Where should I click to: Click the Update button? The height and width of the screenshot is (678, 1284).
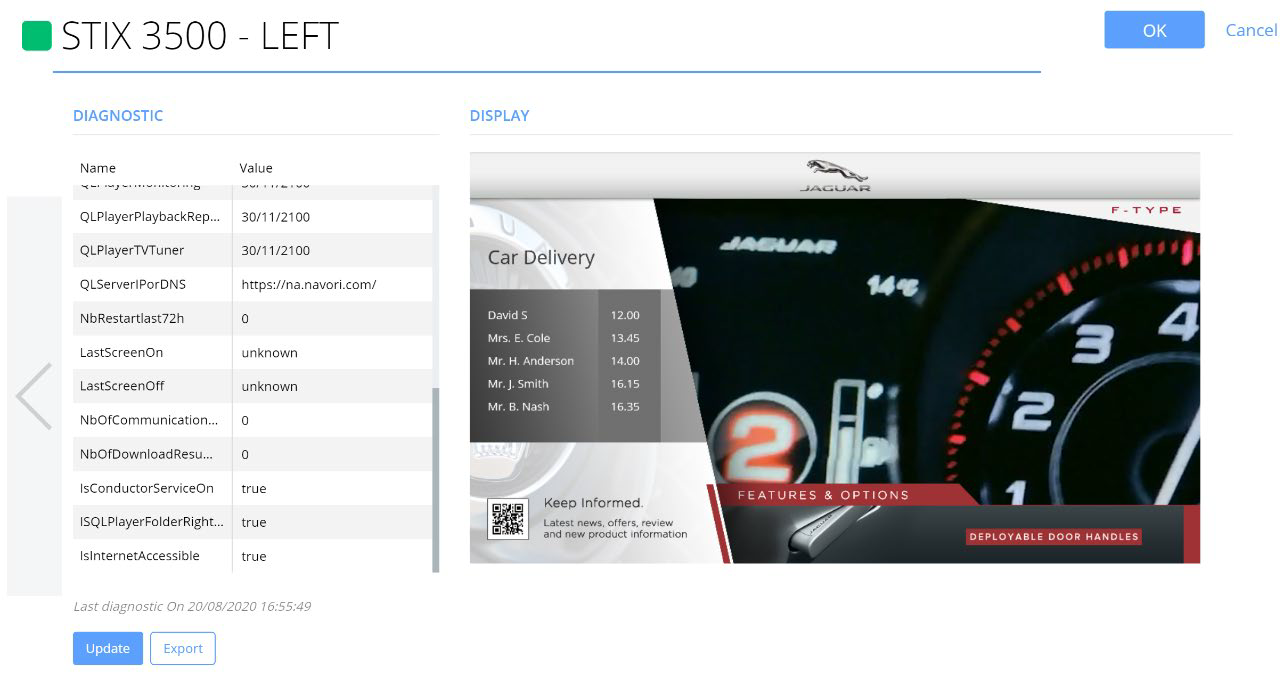pos(108,648)
